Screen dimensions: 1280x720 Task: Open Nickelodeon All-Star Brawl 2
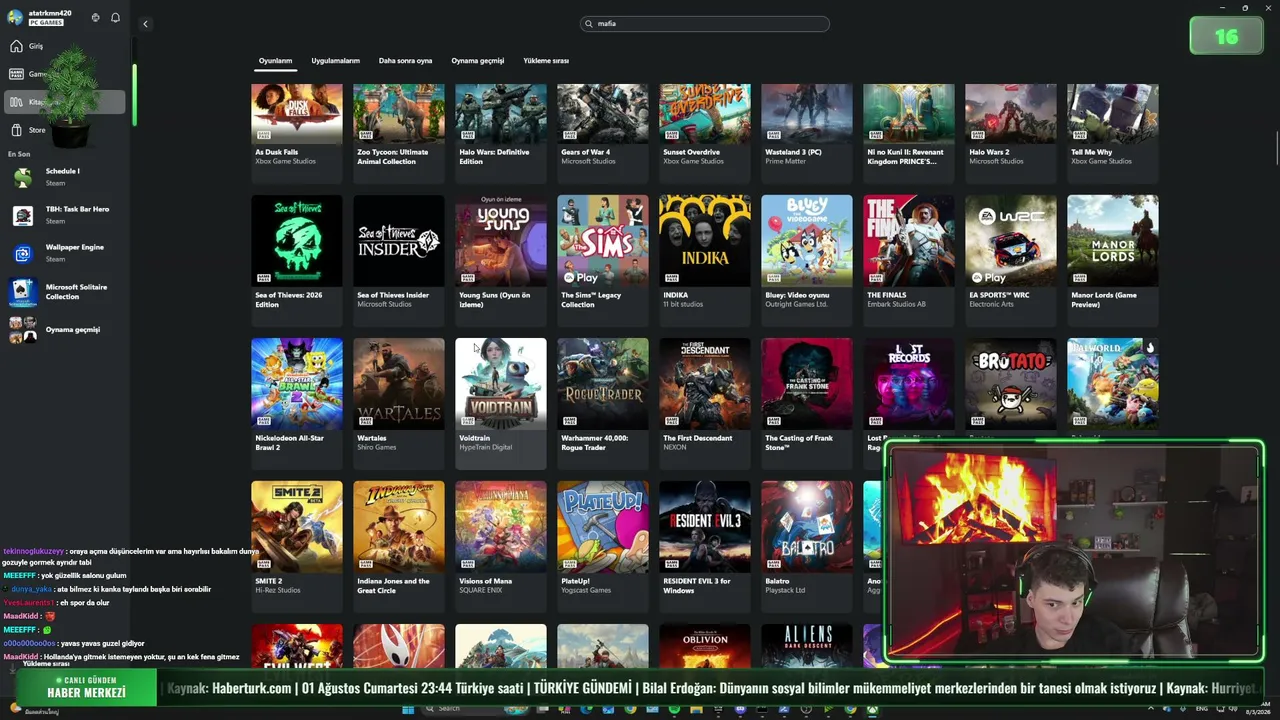click(x=297, y=403)
